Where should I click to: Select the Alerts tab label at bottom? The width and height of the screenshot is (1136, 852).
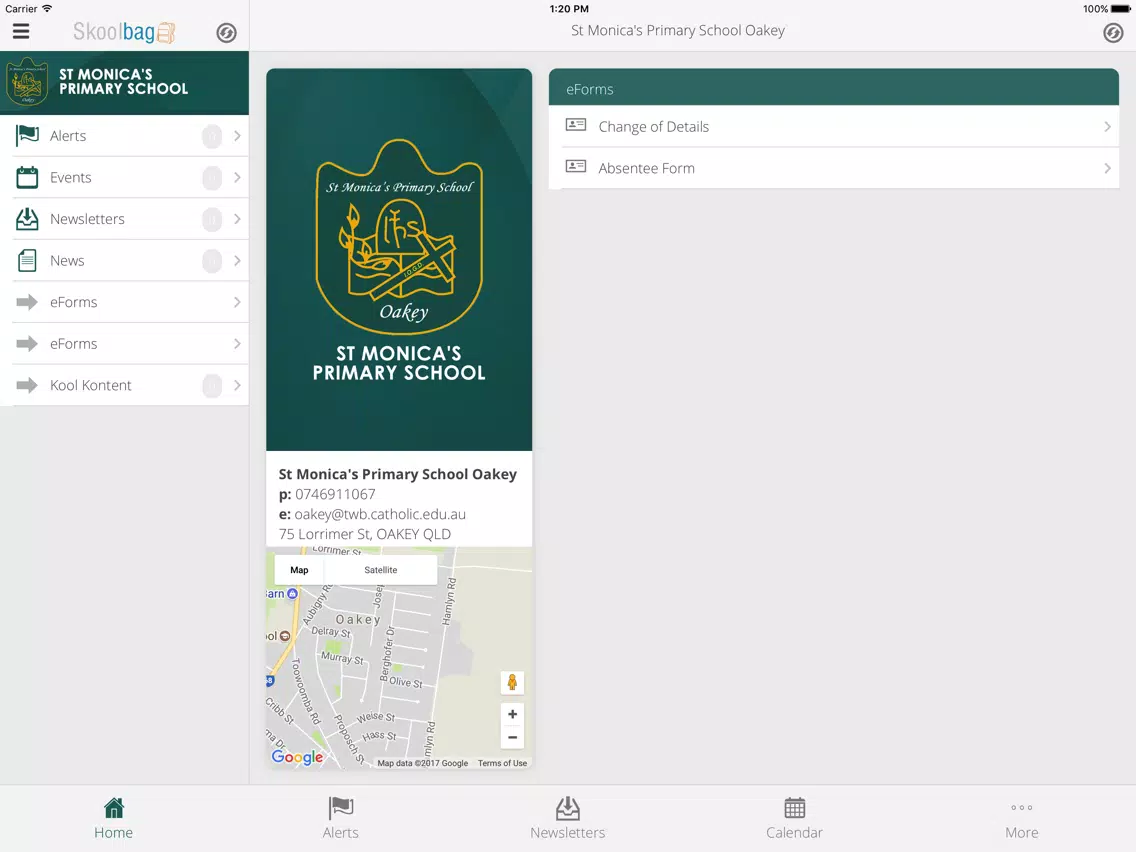click(341, 832)
